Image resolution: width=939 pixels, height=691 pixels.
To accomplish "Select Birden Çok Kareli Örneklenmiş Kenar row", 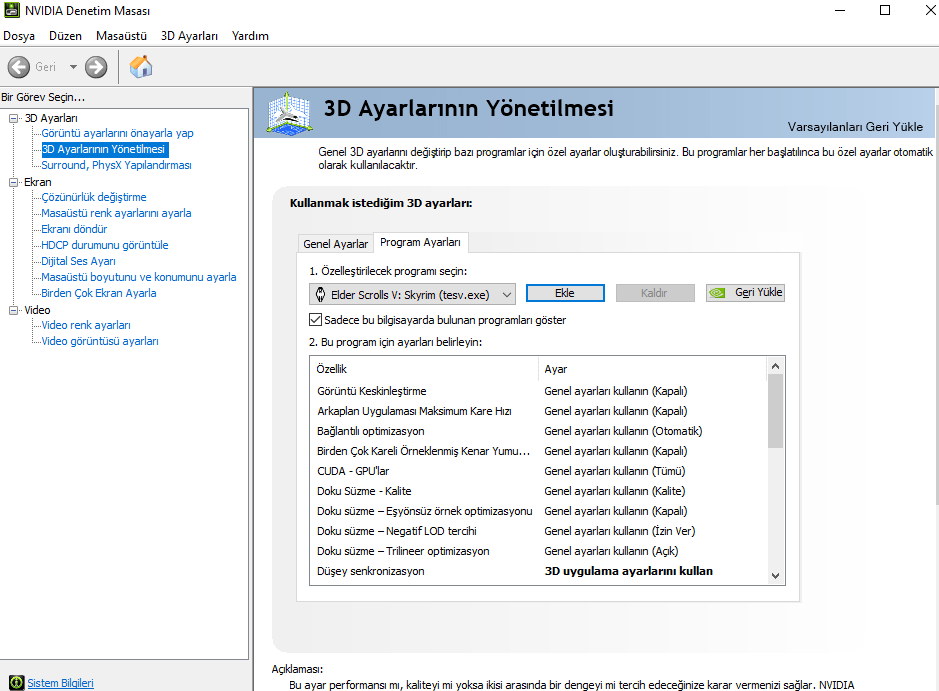I will click(538, 451).
